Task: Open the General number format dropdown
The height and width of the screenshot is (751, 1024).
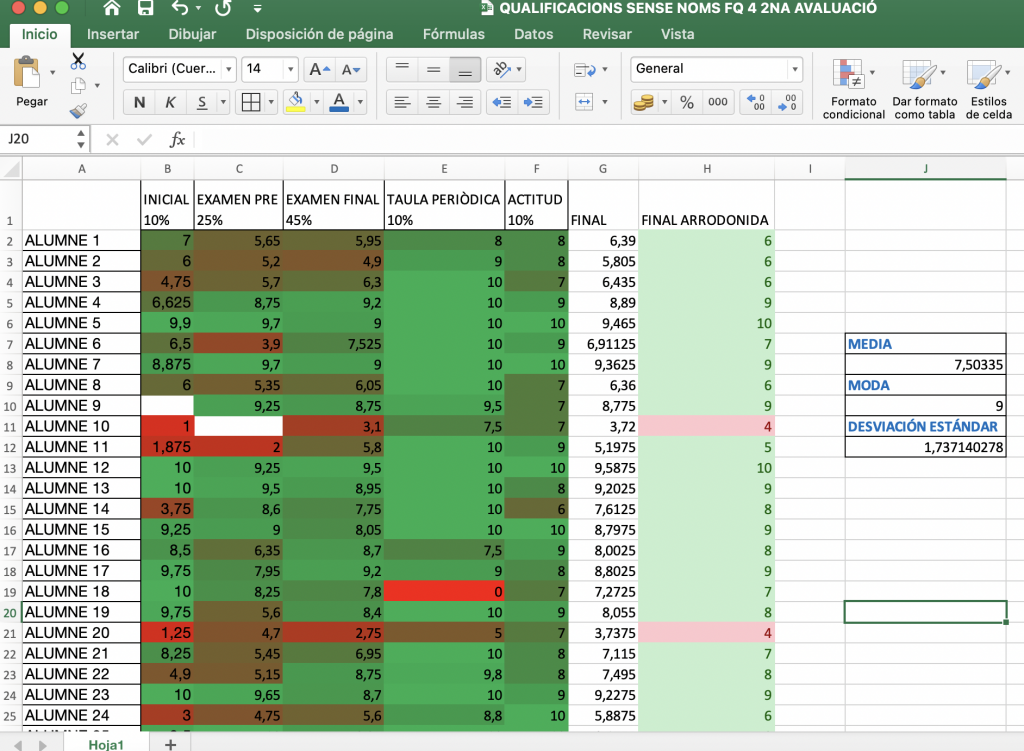Action: (x=795, y=69)
